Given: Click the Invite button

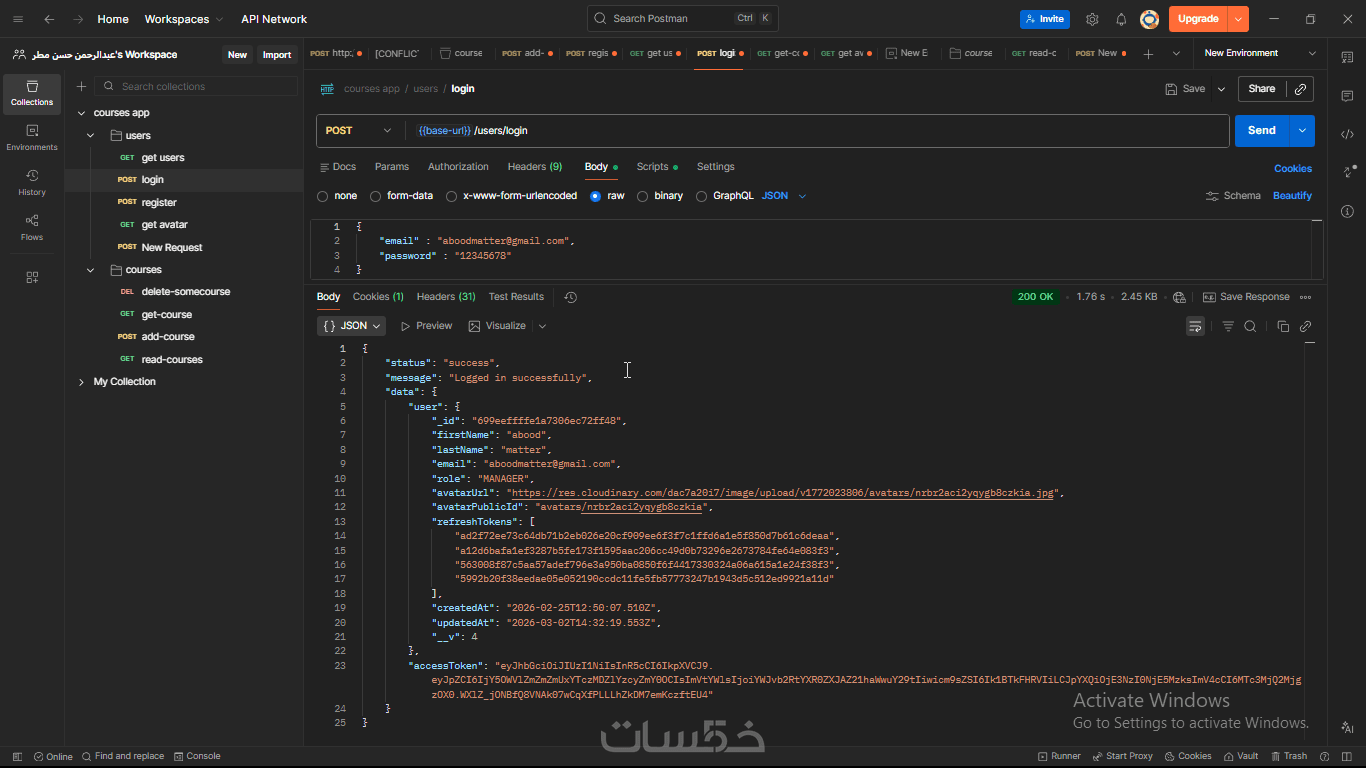Looking at the screenshot, I should 1045,19.
